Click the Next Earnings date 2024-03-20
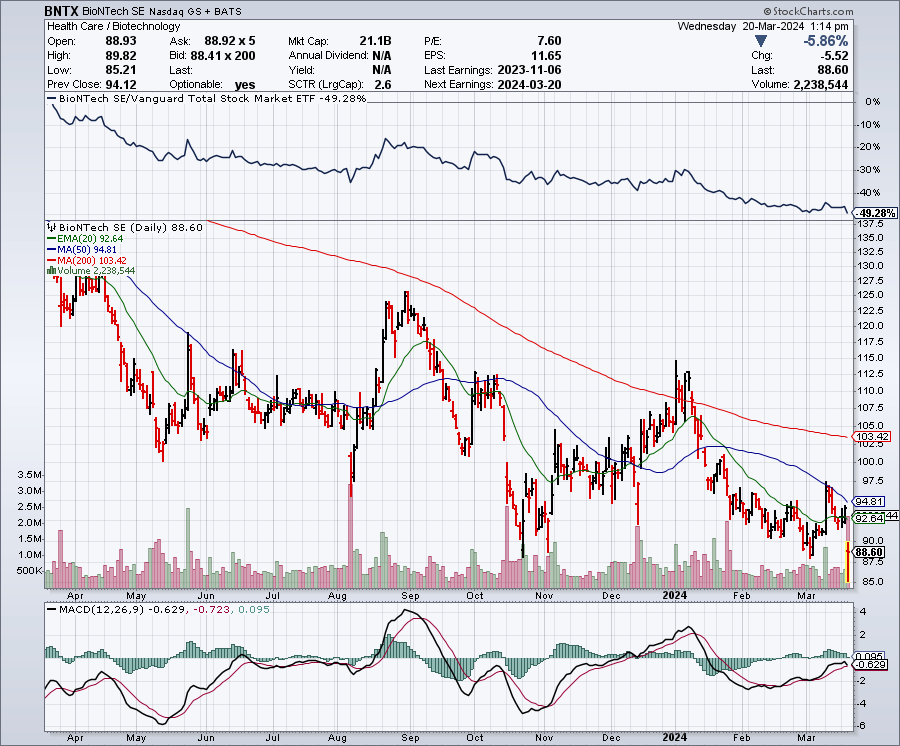Image resolution: width=900 pixels, height=746 pixels. click(529, 84)
